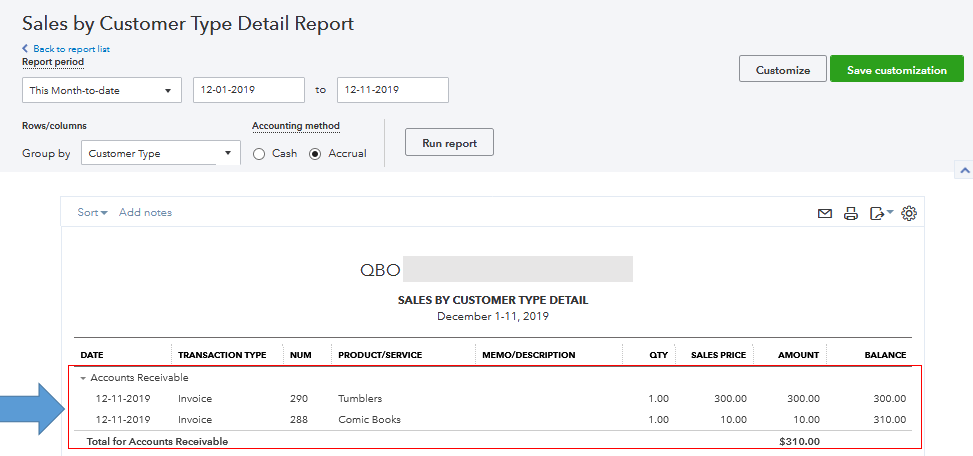Click the 10.00 sales price value
This screenshot has width=973, height=456.
[732, 419]
